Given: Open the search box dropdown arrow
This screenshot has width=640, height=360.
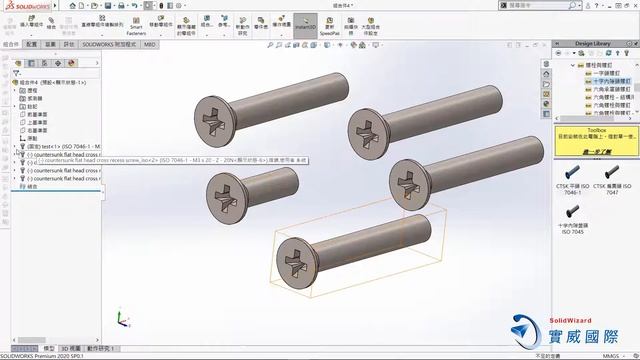Looking at the screenshot, I should (580, 6).
